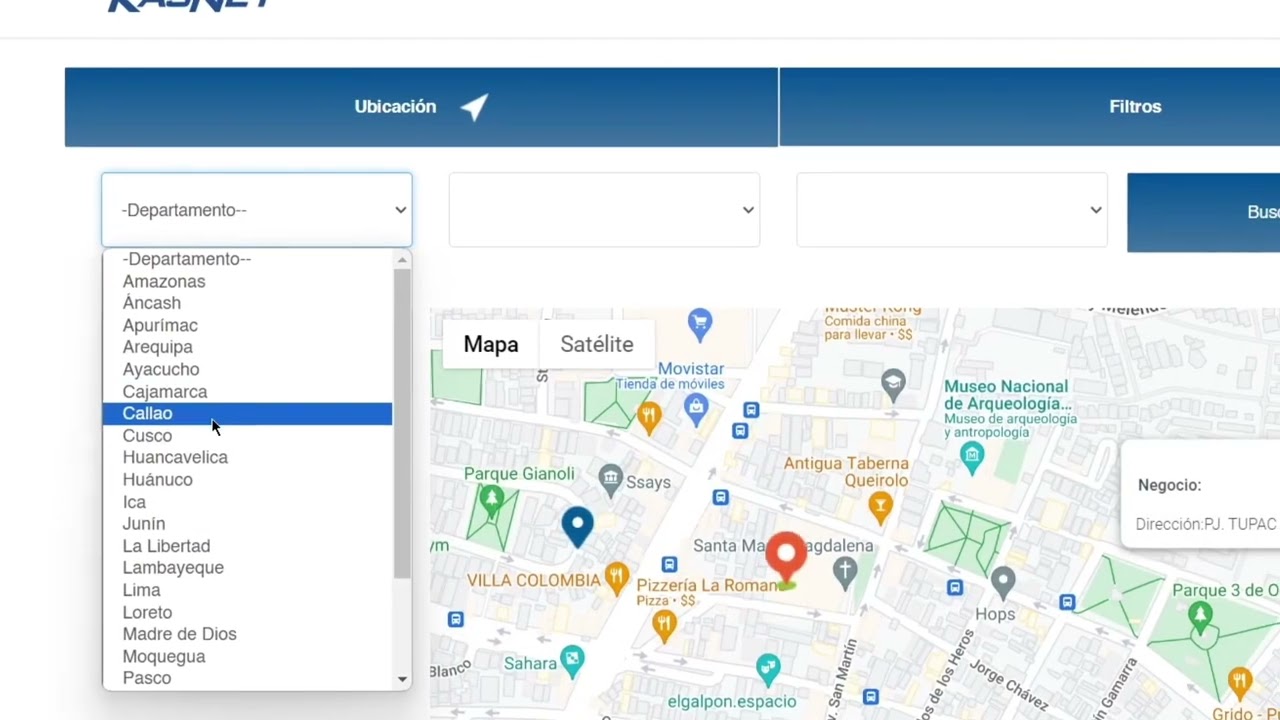Click the blue Buscar button
Image resolution: width=1280 pixels, height=720 pixels.
click(1203, 212)
